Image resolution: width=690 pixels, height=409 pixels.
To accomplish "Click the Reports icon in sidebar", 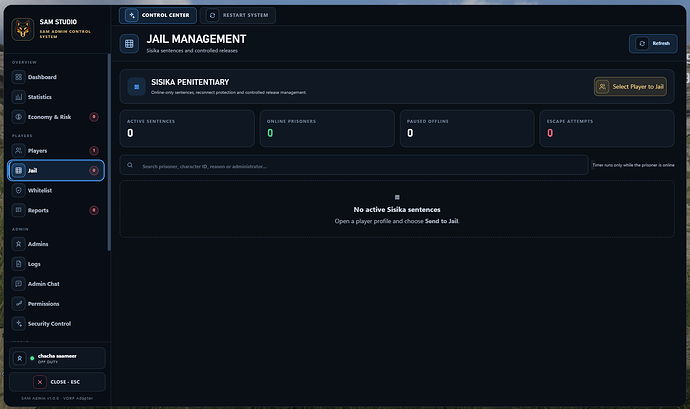I will (18, 210).
